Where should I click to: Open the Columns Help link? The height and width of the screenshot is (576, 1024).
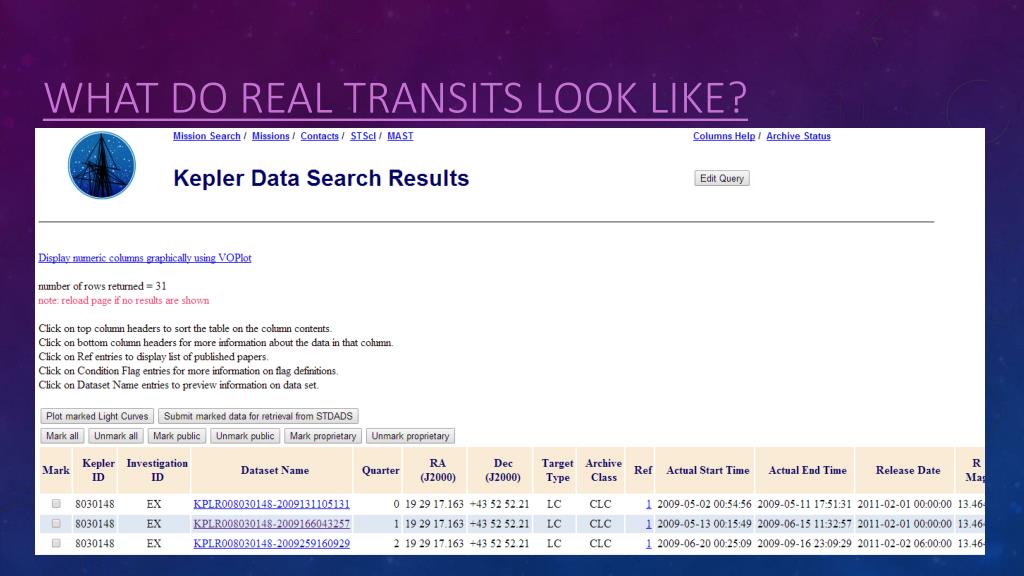724,136
